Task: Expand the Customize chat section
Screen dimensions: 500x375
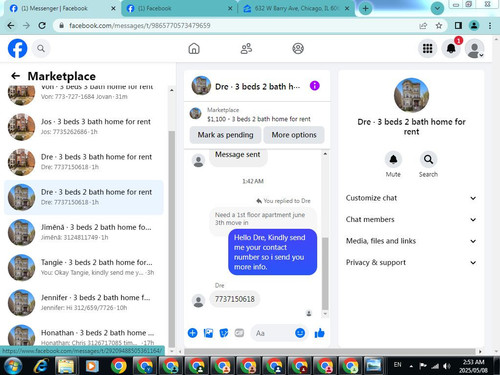Action: (411, 198)
